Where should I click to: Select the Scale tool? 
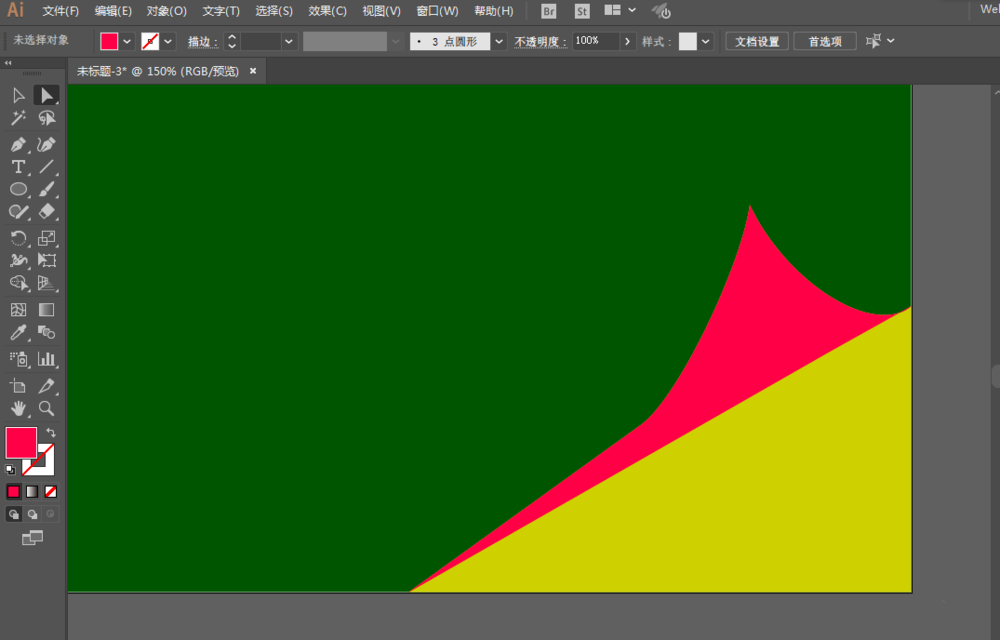click(x=47, y=238)
